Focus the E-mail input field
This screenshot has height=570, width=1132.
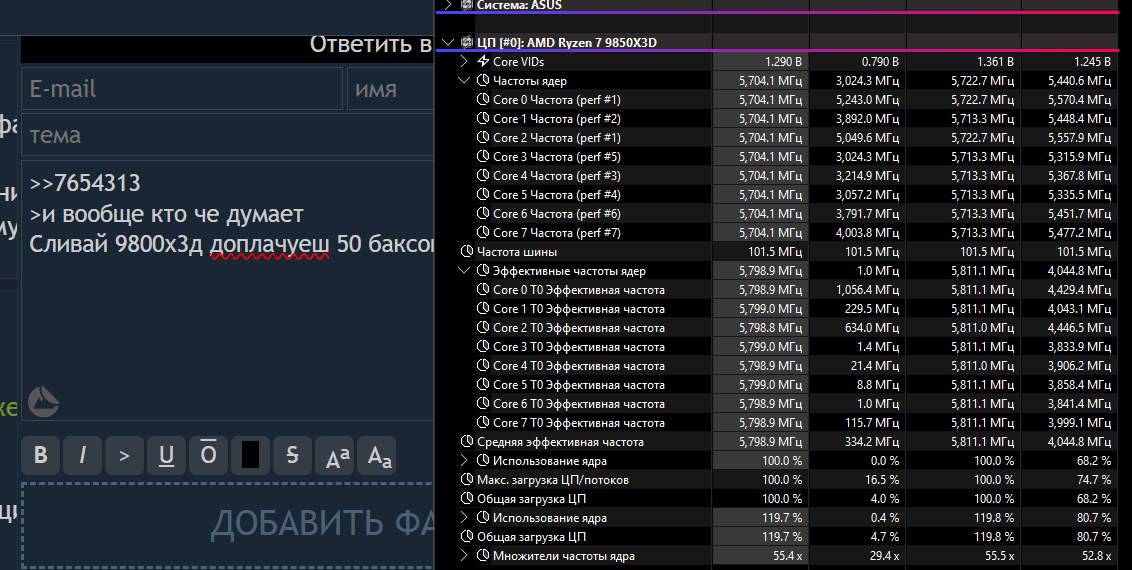[x=182, y=89]
